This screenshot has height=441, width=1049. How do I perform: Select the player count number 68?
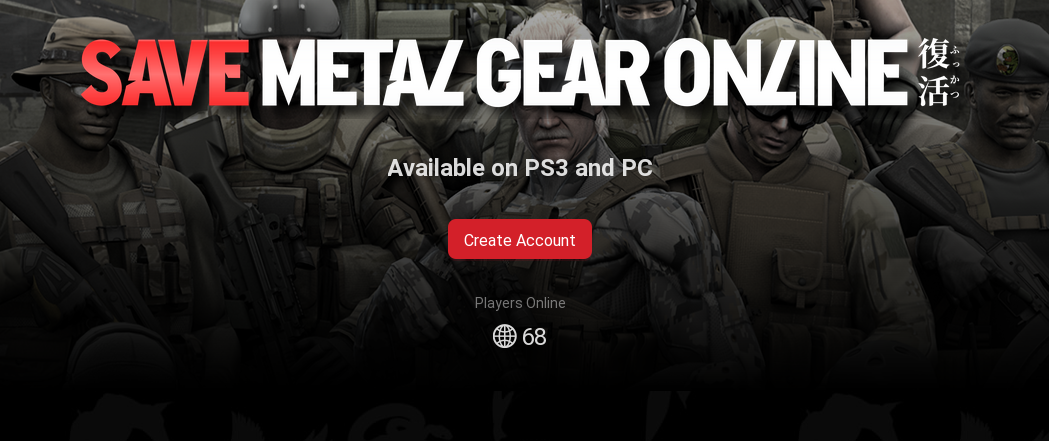[534, 337]
